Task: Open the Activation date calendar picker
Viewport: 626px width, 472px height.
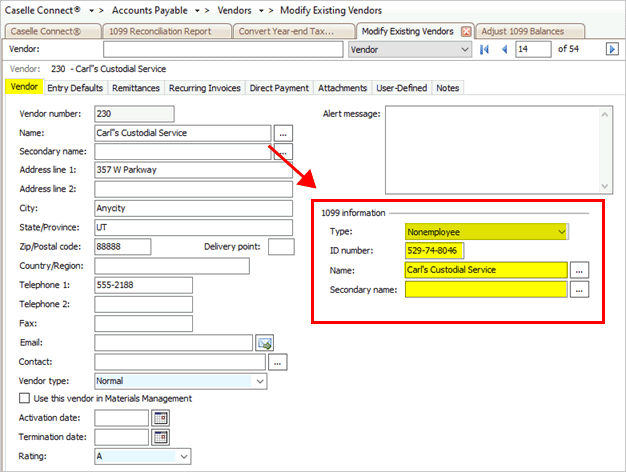Action: click(x=160, y=418)
